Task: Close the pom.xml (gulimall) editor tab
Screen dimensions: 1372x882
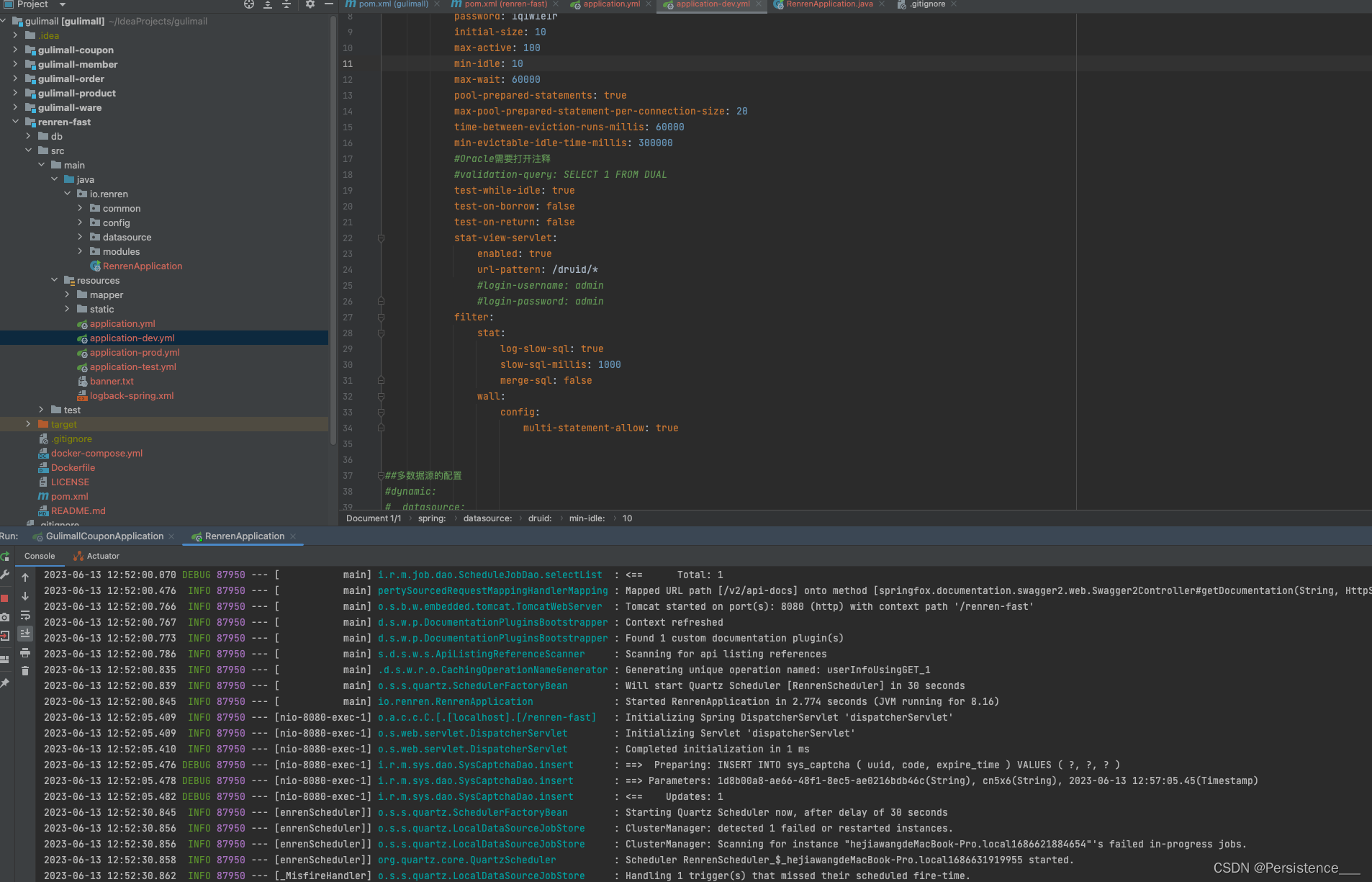Action: 437,4
